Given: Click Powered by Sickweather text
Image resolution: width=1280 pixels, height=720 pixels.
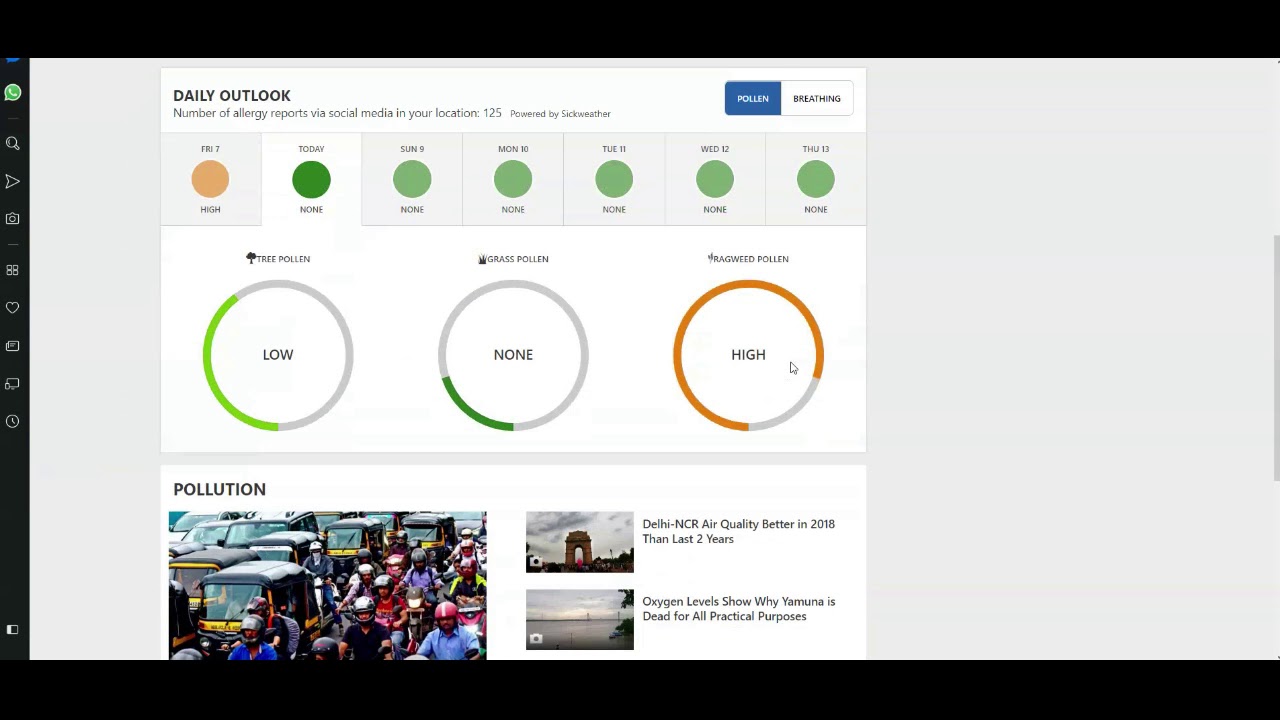Looking at the screenshot, I should pos(560,114).
